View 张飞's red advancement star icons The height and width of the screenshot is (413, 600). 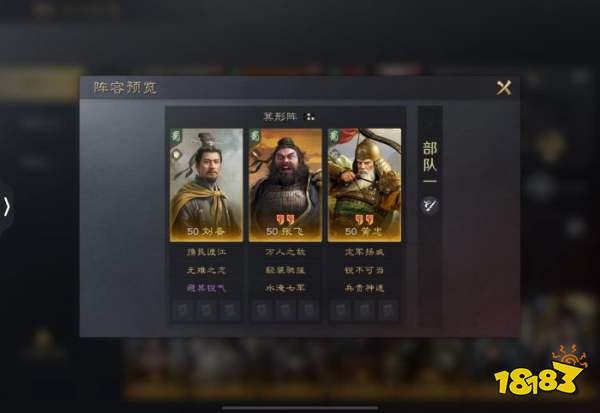point(285,220)
